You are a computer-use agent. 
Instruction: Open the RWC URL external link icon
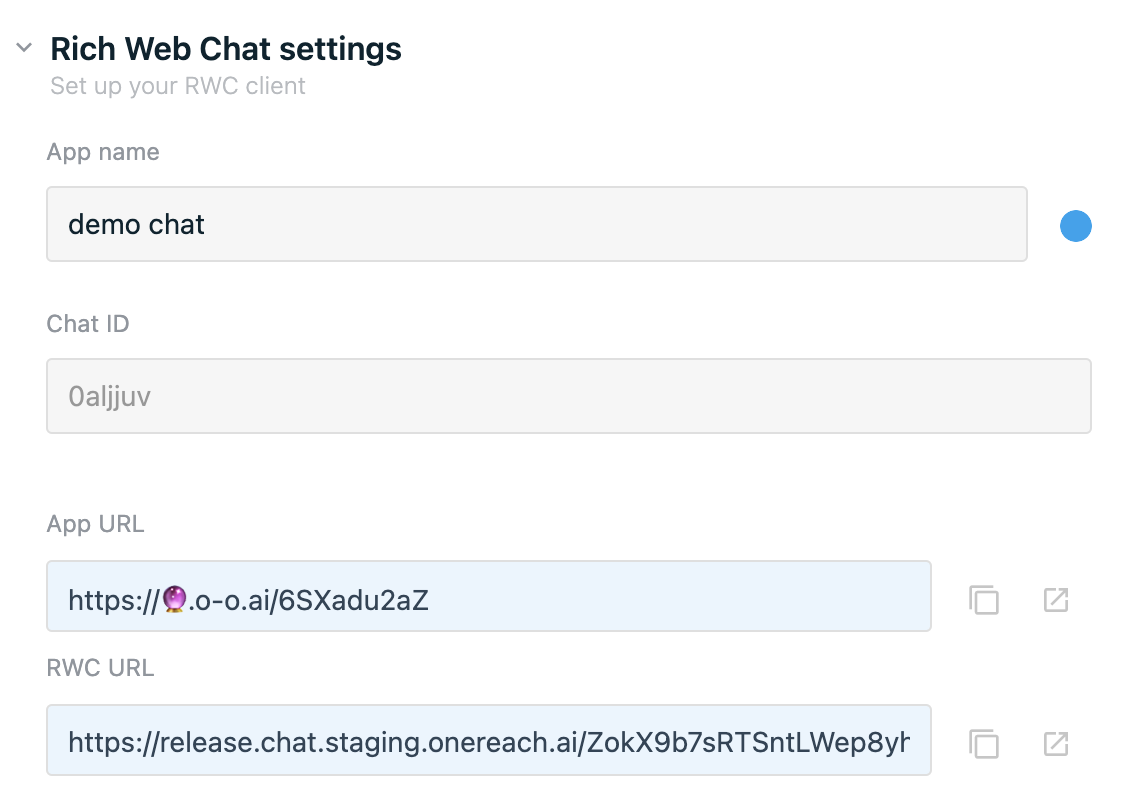(x=1056, y=744)
